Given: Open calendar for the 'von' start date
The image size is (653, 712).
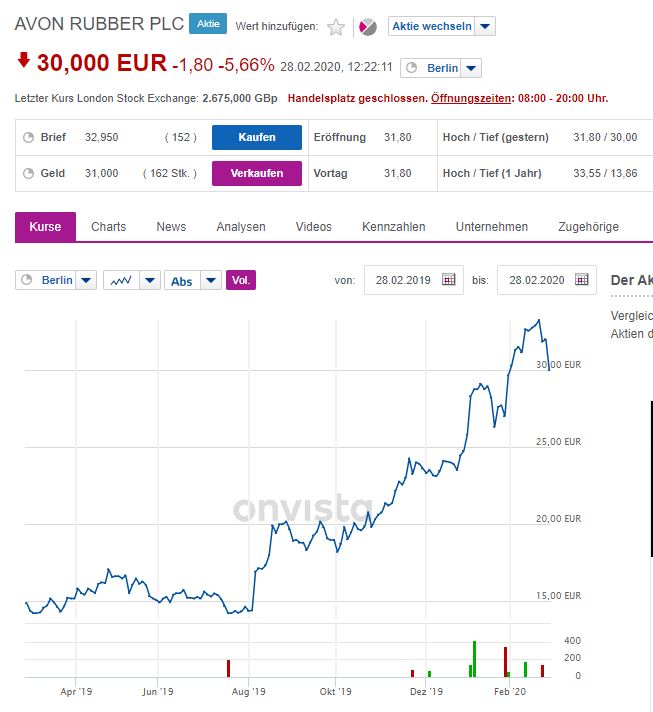Looking at the screenshot, I should point(449,280).
